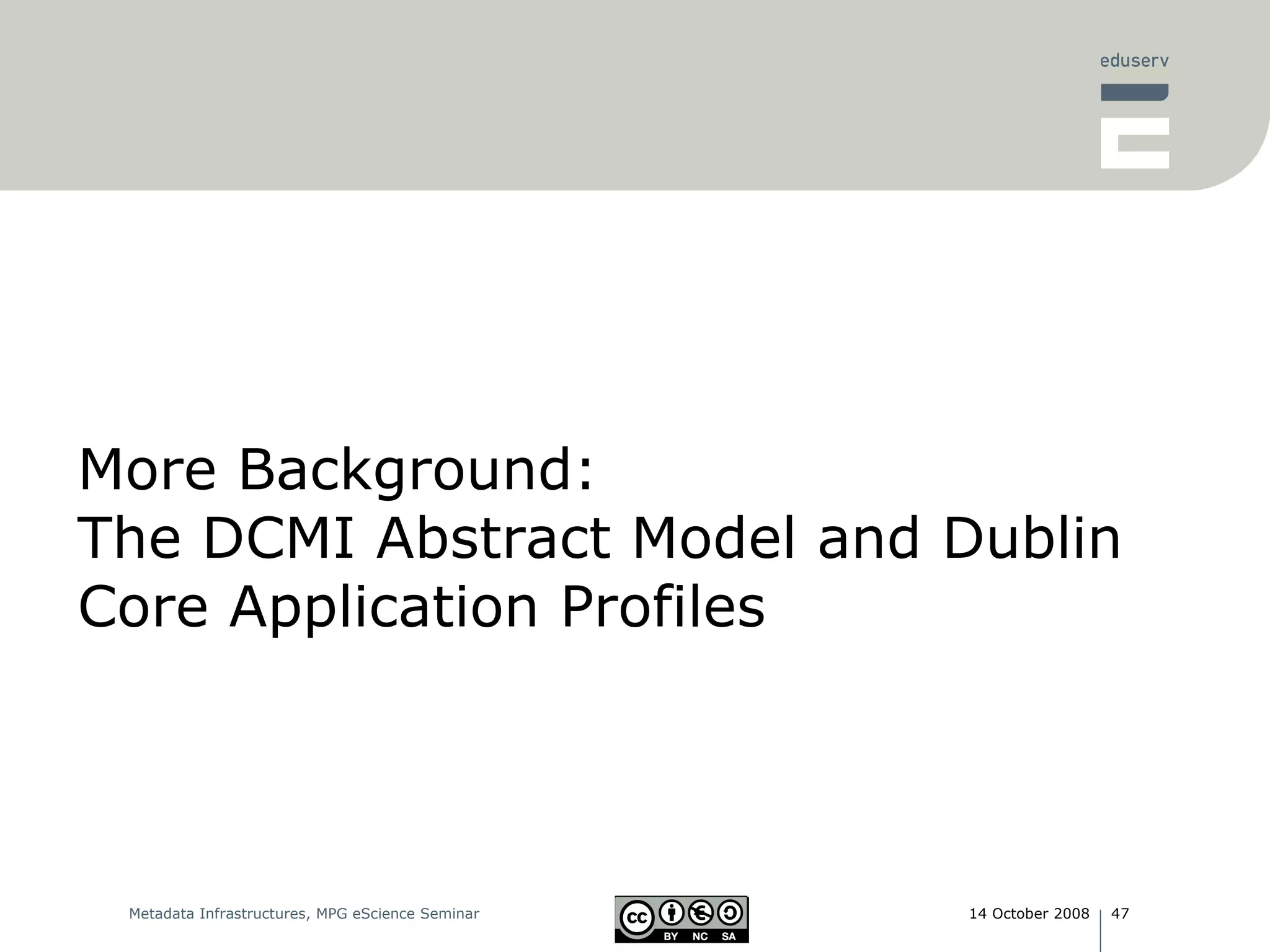This screenshot has width=1270, height=952.
Task: Click the Creative Commons CC circle icon
Action: 637,917
